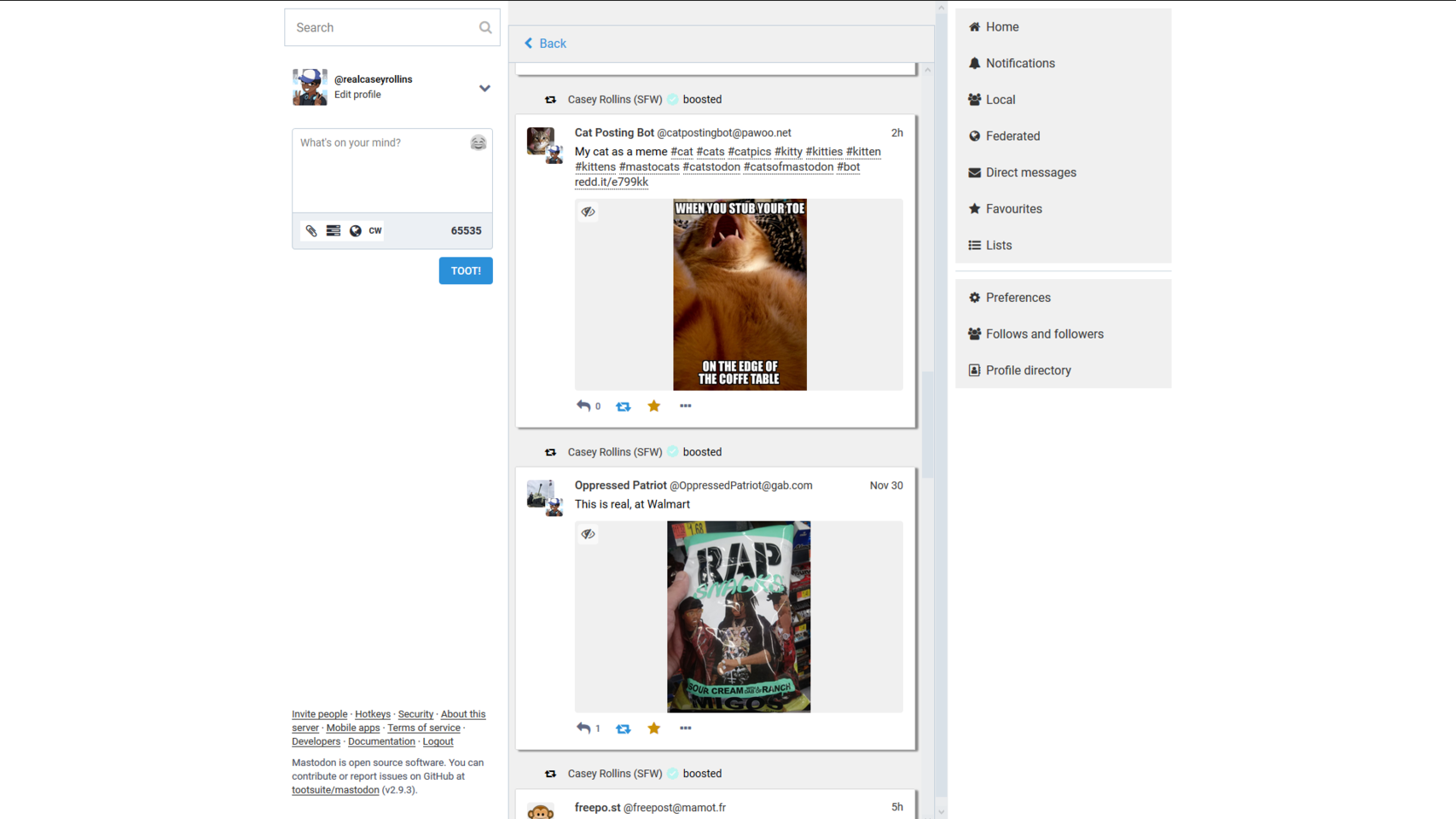Reply to the Cat Posting Bot toot

pos(583,406)
